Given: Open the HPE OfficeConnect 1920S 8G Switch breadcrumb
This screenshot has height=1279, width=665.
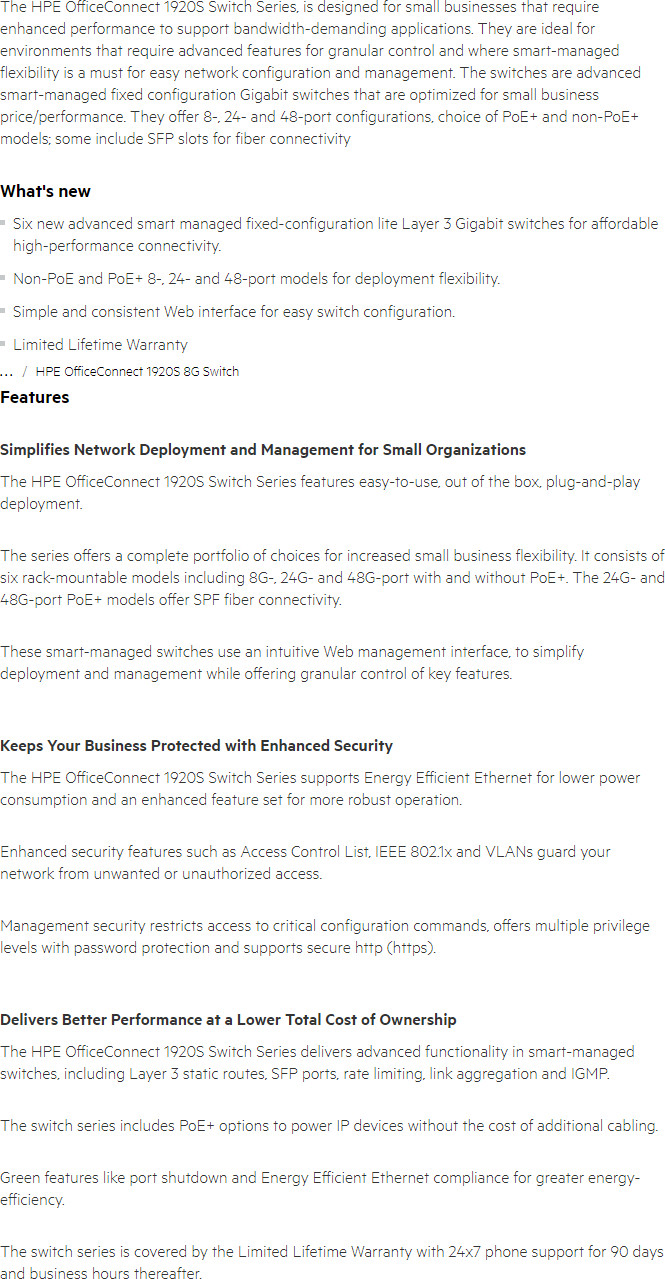Looking at the screenshot, I should pyautogui.click(x=137, y=372).
